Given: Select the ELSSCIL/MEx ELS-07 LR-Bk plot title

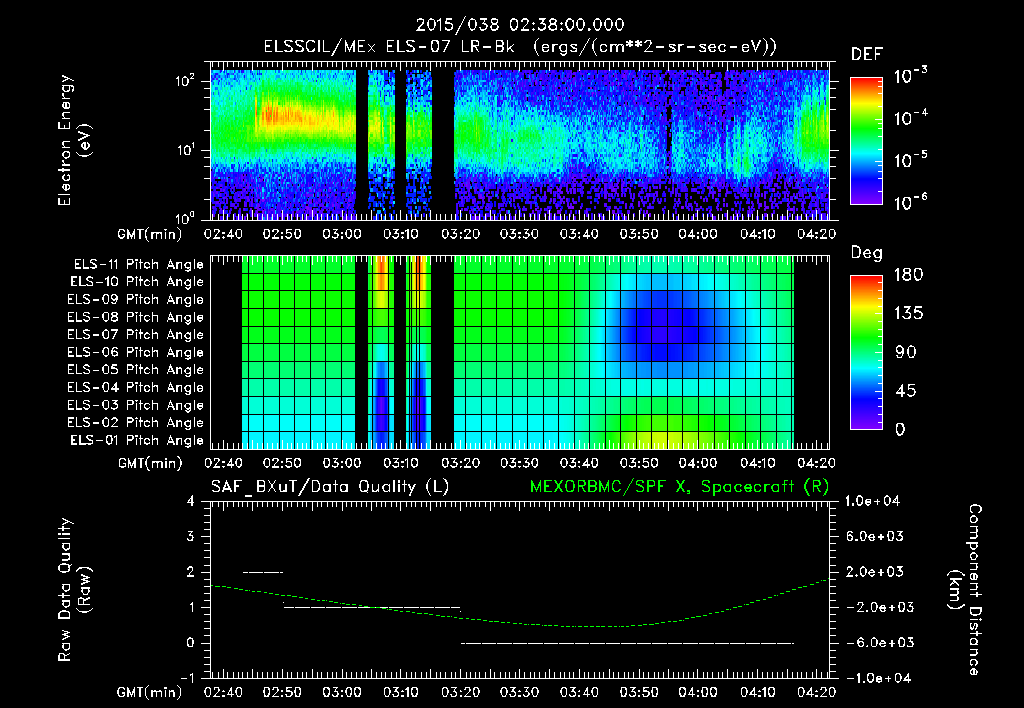Looking at the screenshot, I should [x=520, y=47].
